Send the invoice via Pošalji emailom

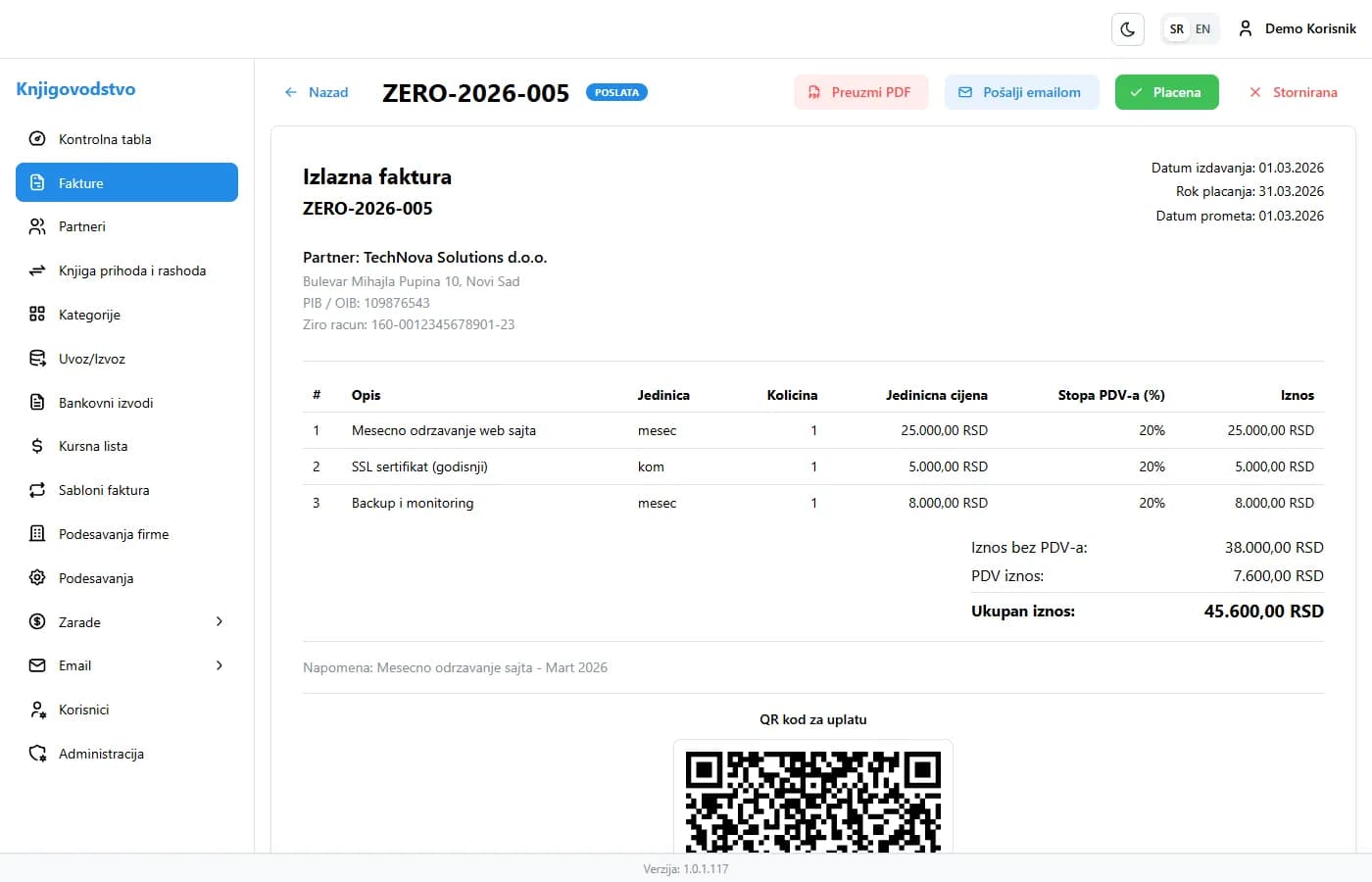point(1022,92)
